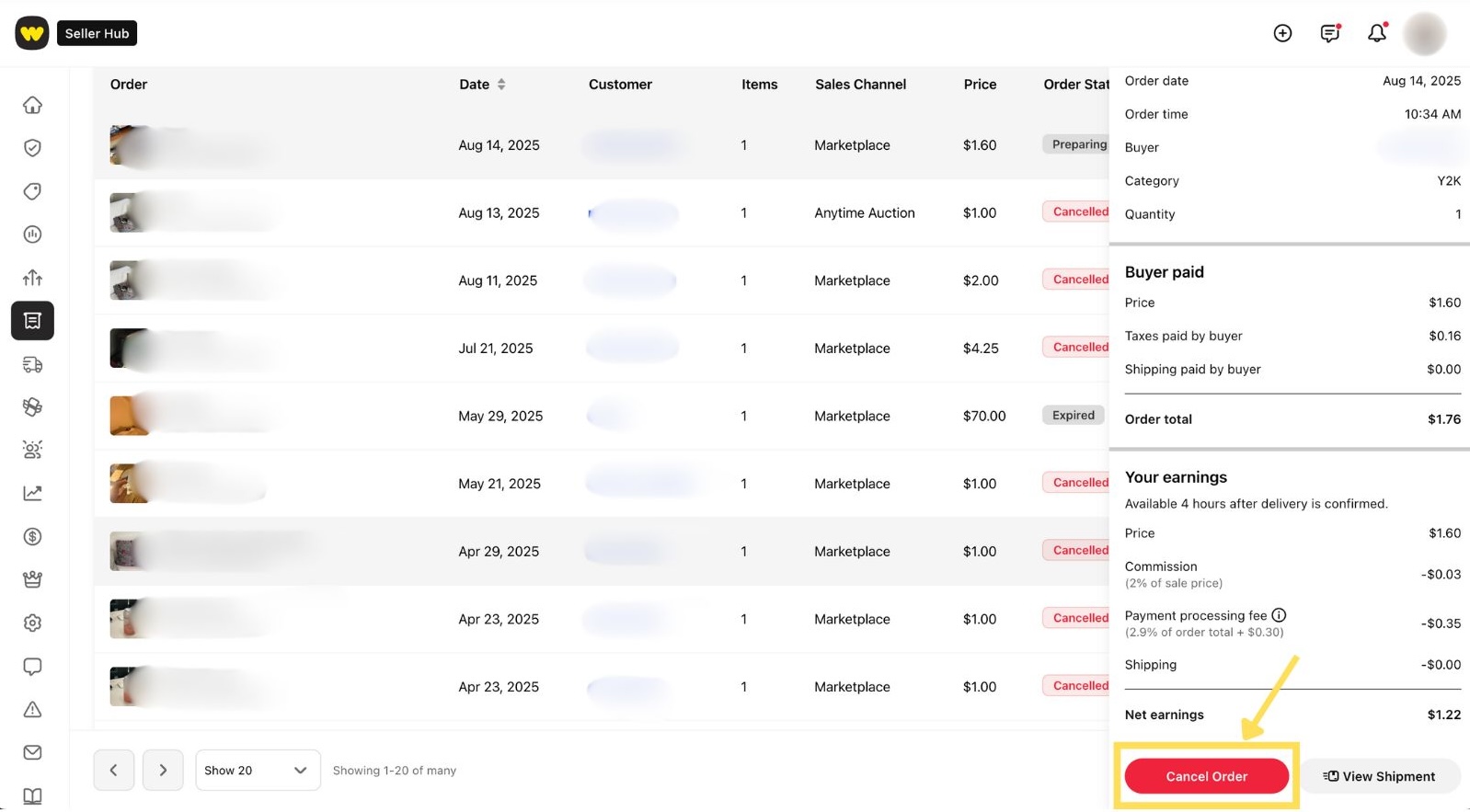1470x812 pixels.
Task: Open the price tag sidebar icon
Action: (32, 191)
